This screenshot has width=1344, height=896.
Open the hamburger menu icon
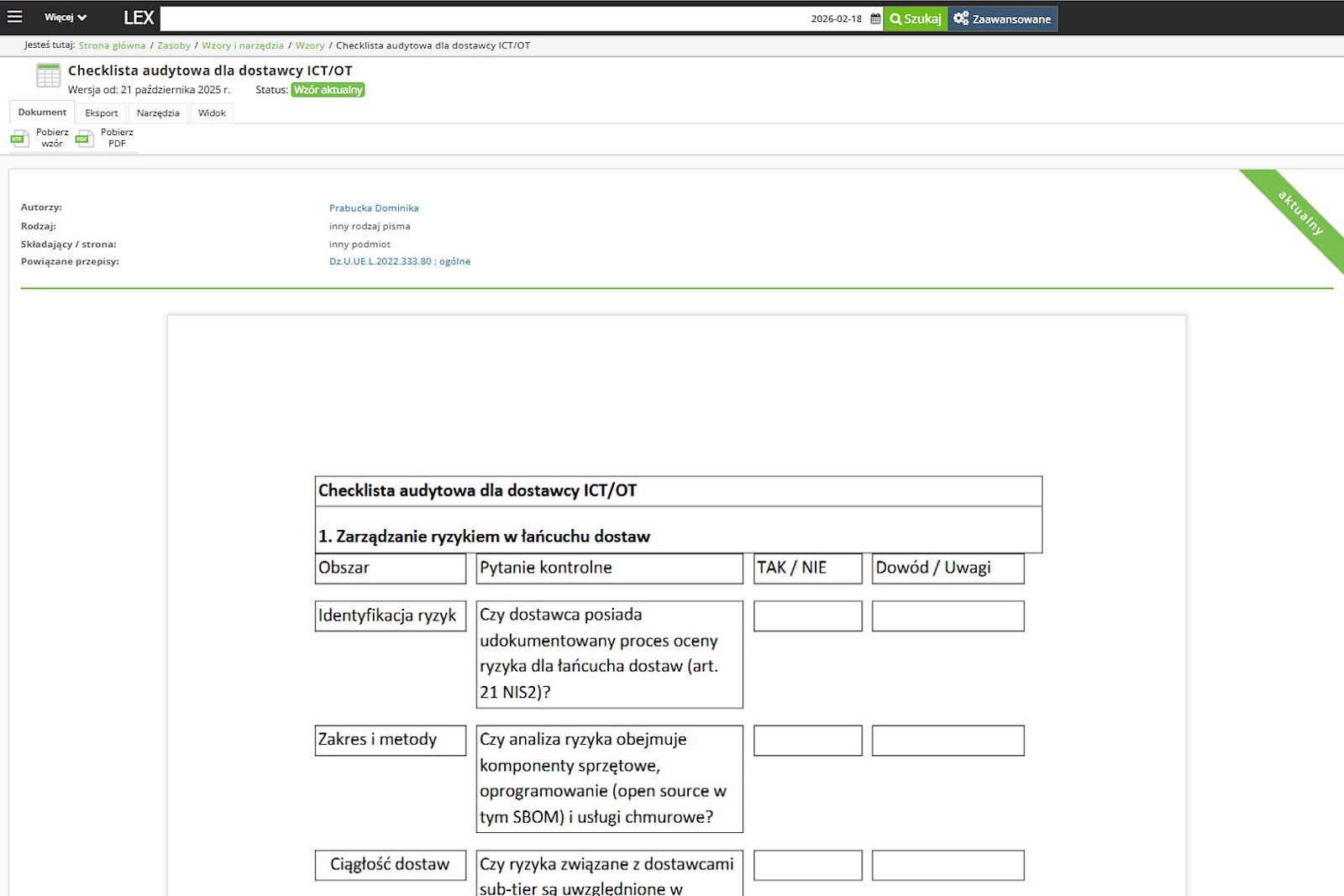(x=15, y=17)
